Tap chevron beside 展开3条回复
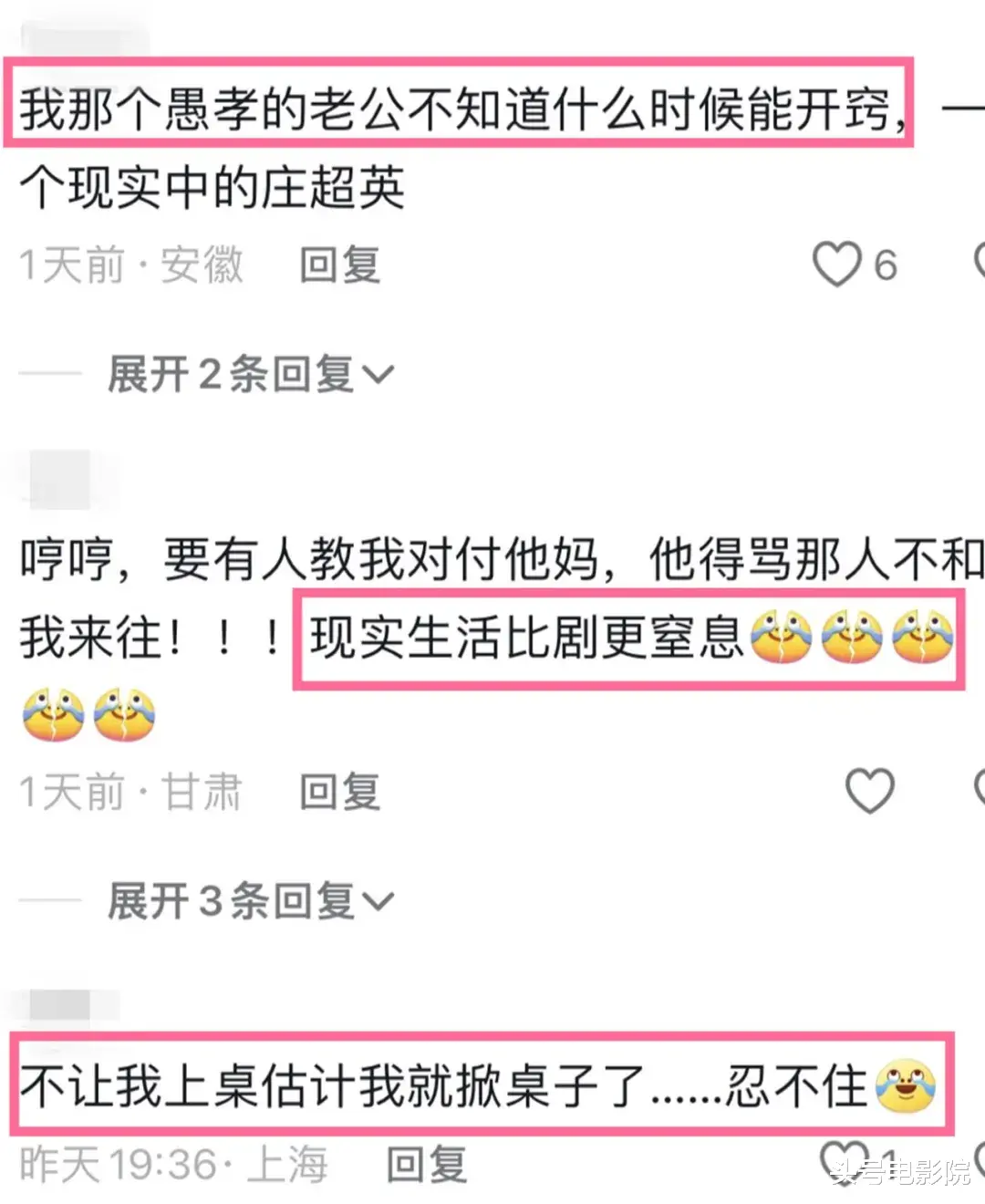This screenshot has height=1204, width=985. 378,902
